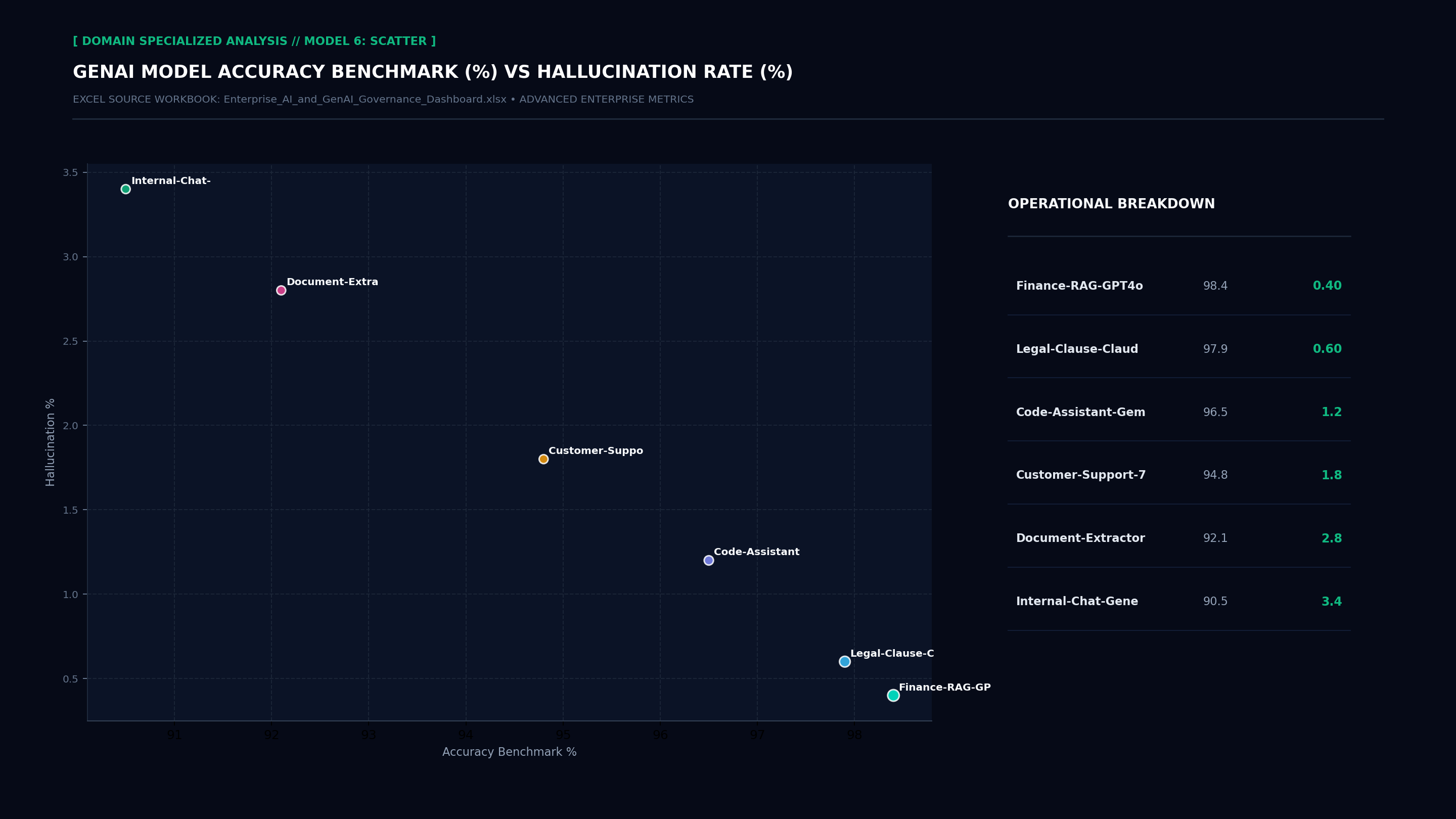The image size is (1456, 819).
Task: Click the 94.8 accuracy value
Action: click(x=1215, y=475)
